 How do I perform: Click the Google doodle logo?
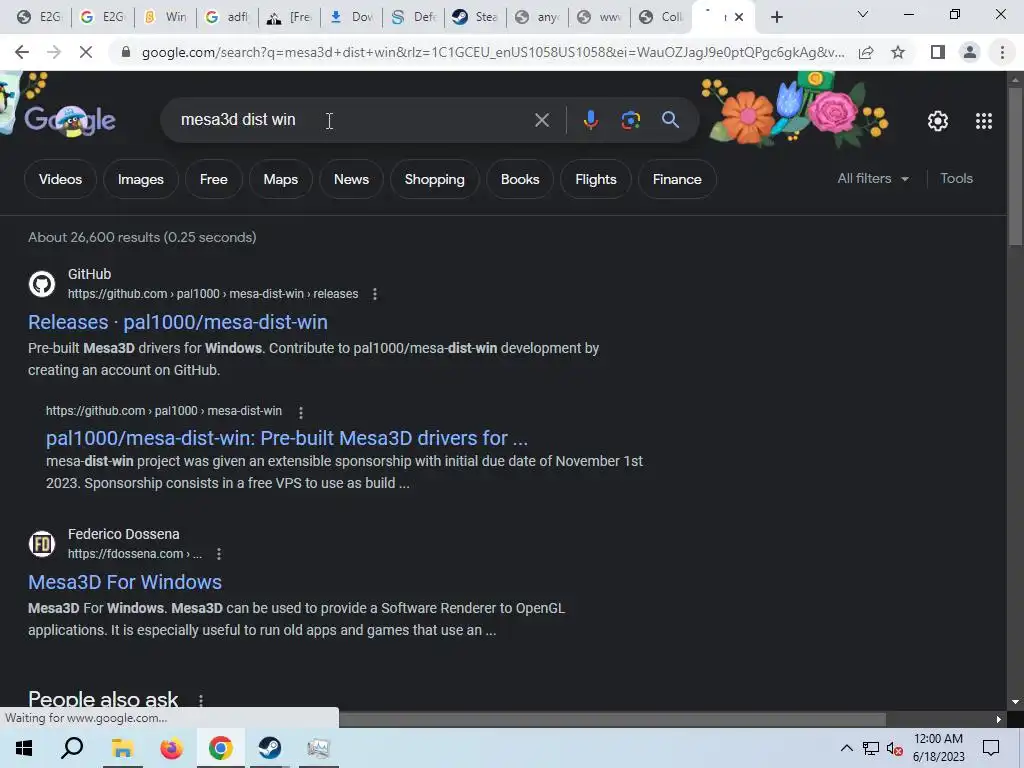(69, 120)
